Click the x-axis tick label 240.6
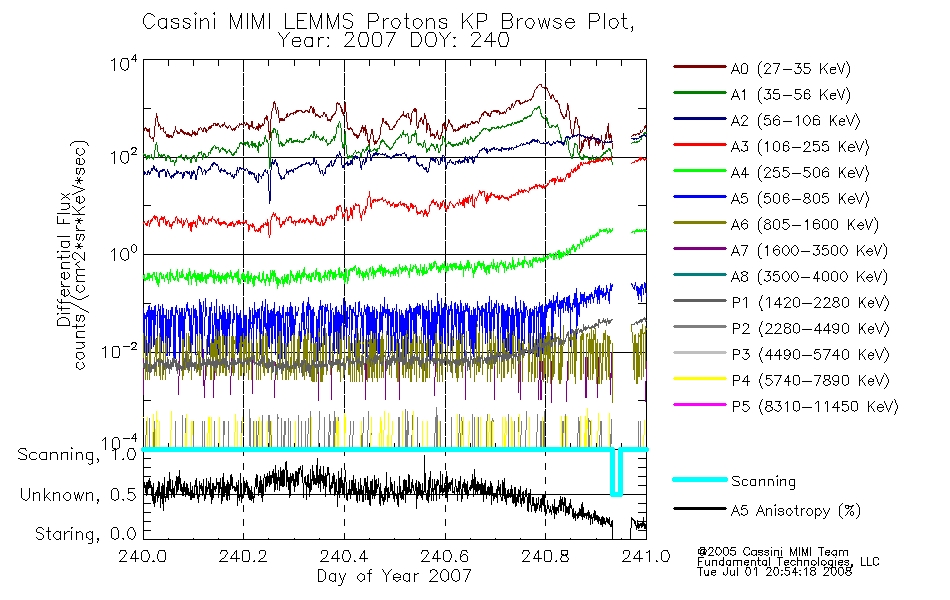The width and height of the screenshot is (950, 600). click(x=445, y=556)
